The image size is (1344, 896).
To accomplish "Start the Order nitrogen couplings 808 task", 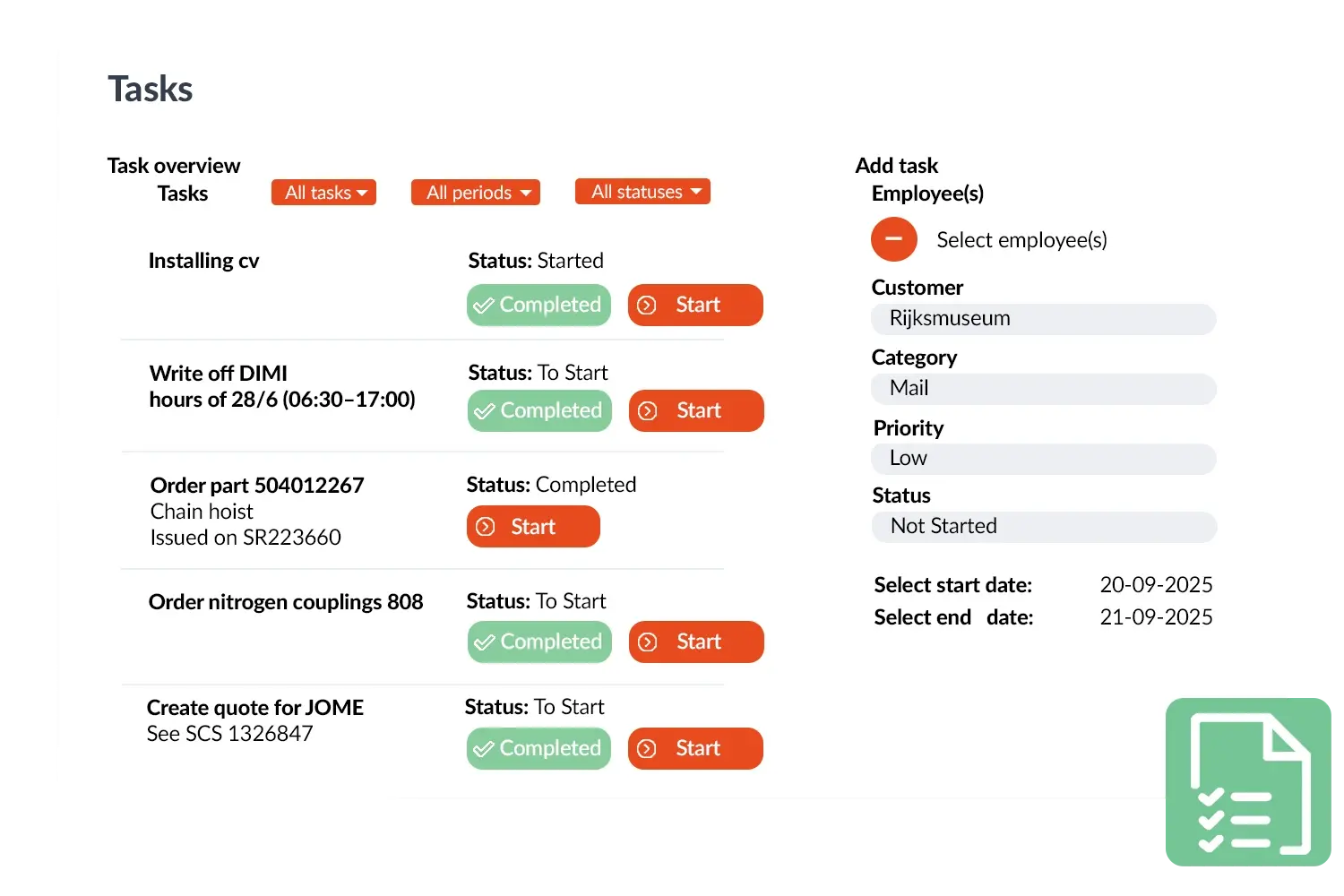I will click(696, 642).
